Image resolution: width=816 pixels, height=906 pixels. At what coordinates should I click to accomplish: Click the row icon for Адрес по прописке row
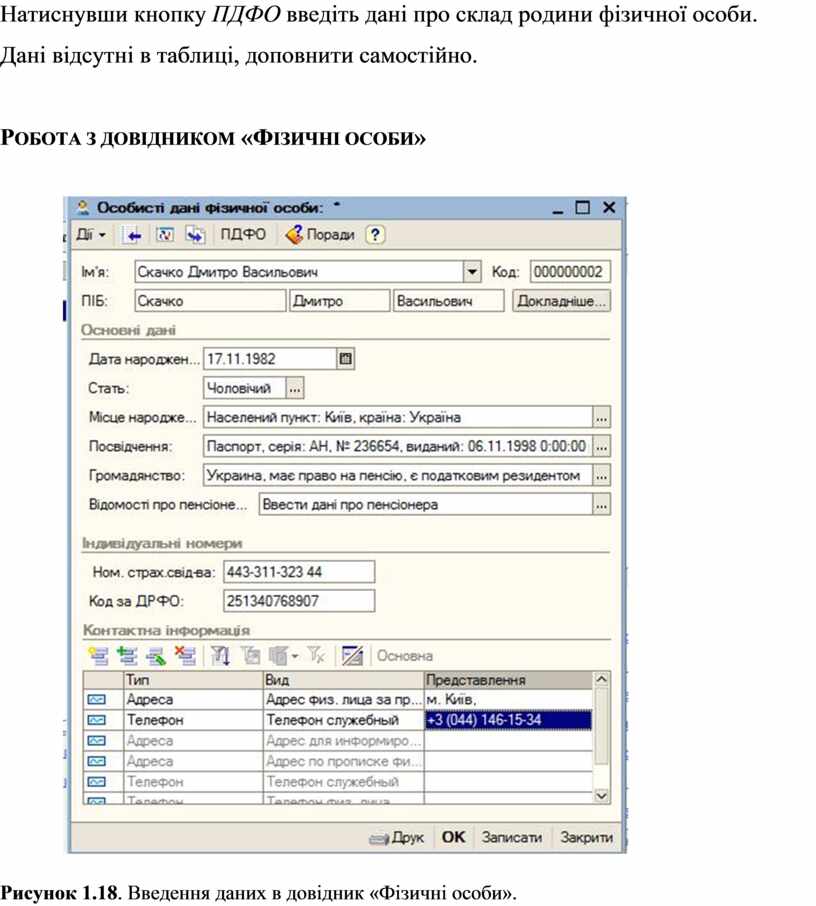pyautogui.click(x=97, y=762)
